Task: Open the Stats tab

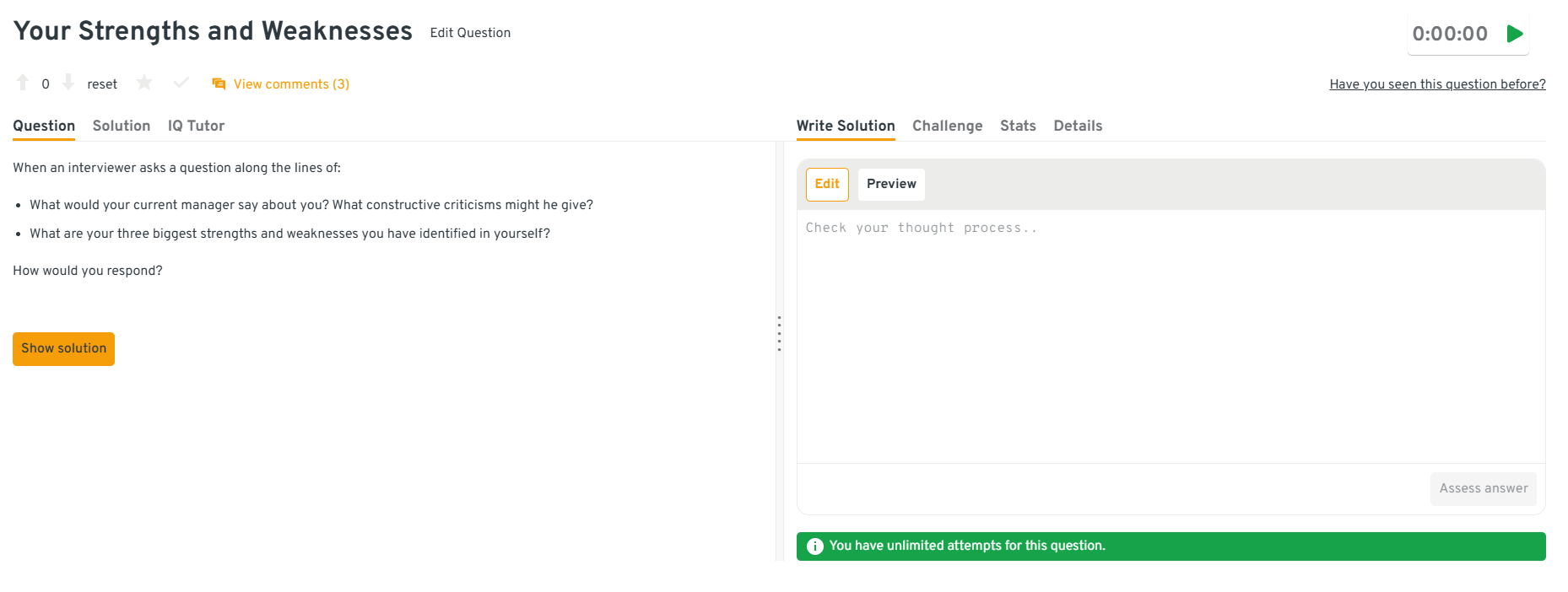Action: [x=1018, y=126]
